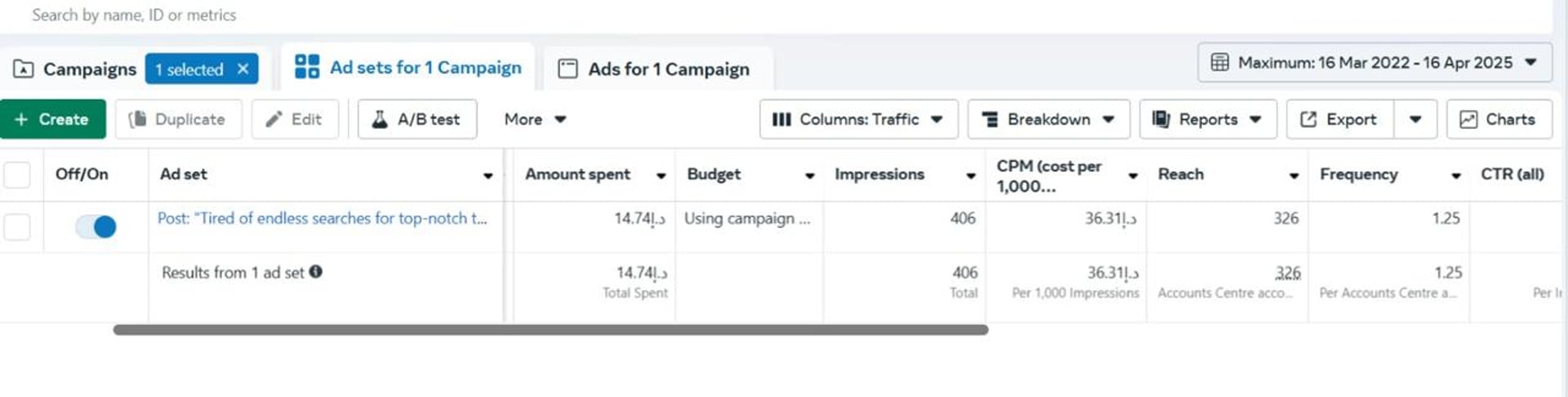Click the horizontal table scrollbar

tap(550, 330)
